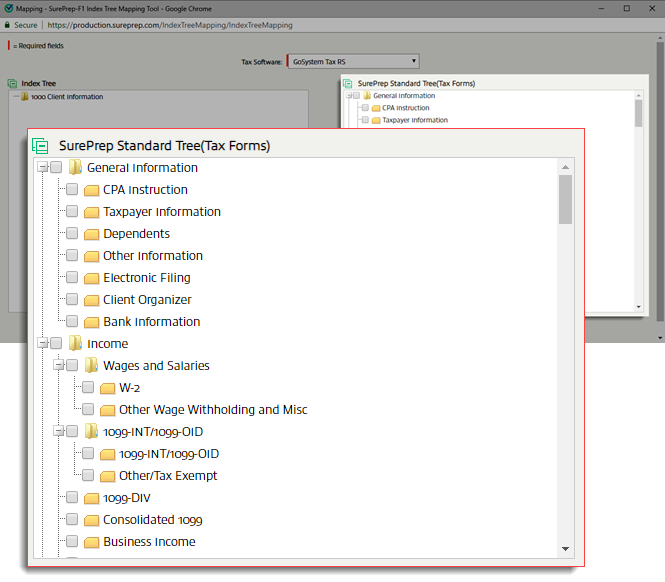Image resolution: width=665 pixels, height=582 pixels.
Task: Select the Business Income item
Action: tap(149, 542)
